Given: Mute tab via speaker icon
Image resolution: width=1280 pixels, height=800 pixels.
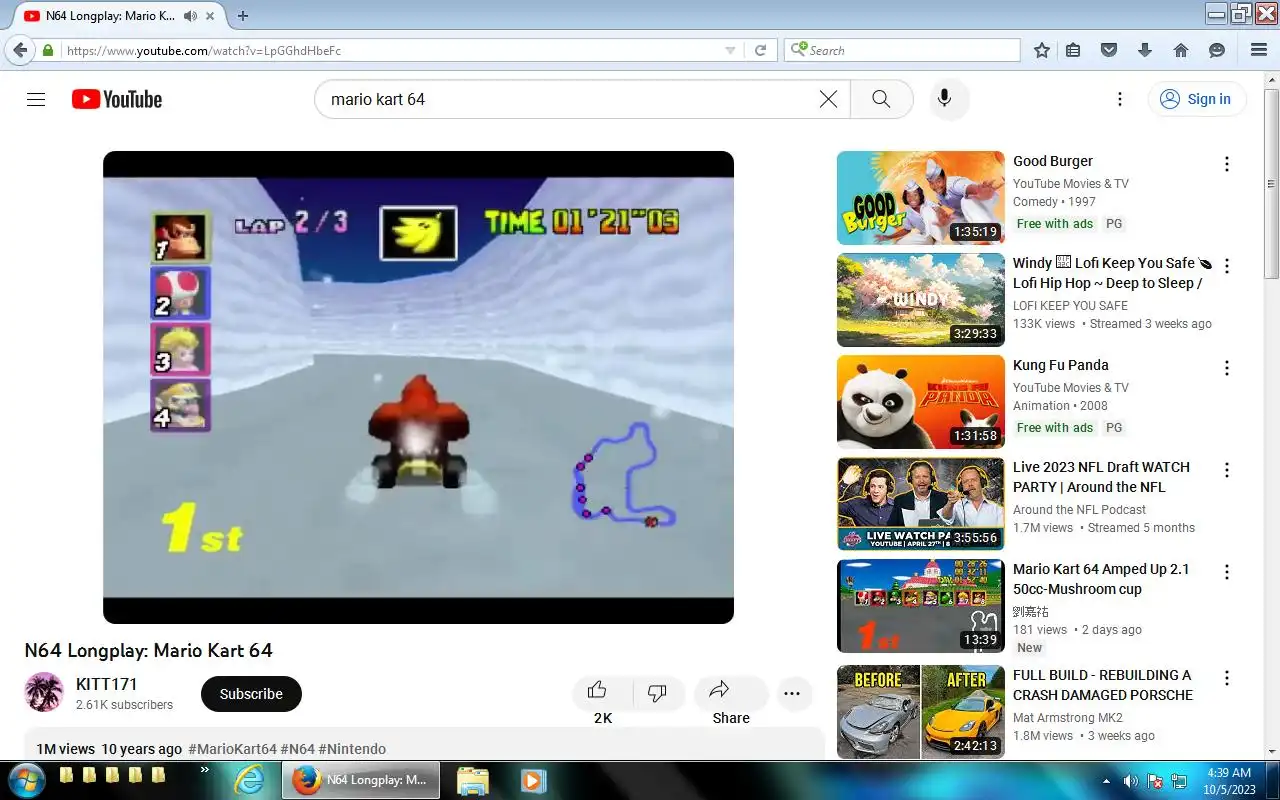Looking at the screenshot, I should (x=190, y=16).
